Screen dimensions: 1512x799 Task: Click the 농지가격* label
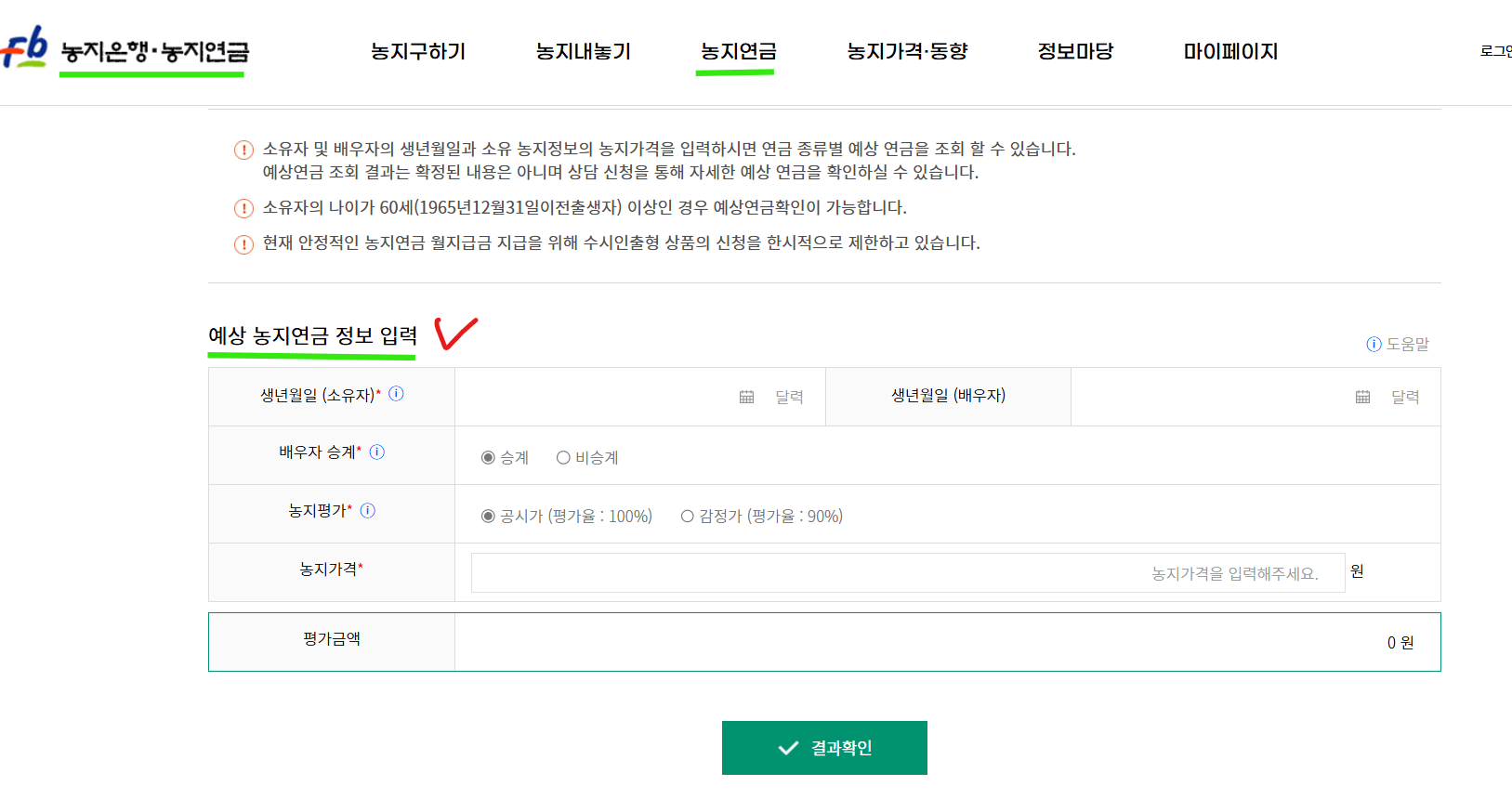pos(331,569)
